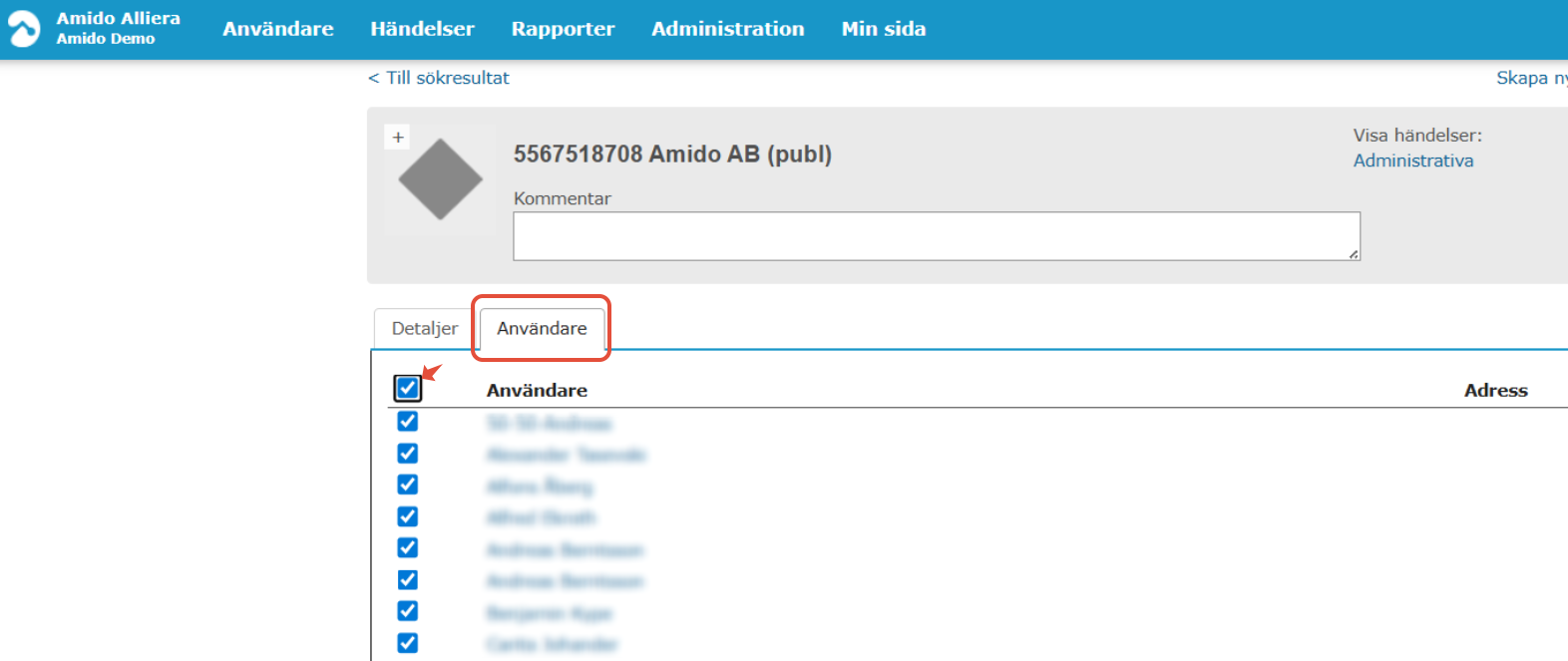Uncheck the sixth user row checkbox
The width and height of the screenshot is (1568, 661).
[407, 580]
